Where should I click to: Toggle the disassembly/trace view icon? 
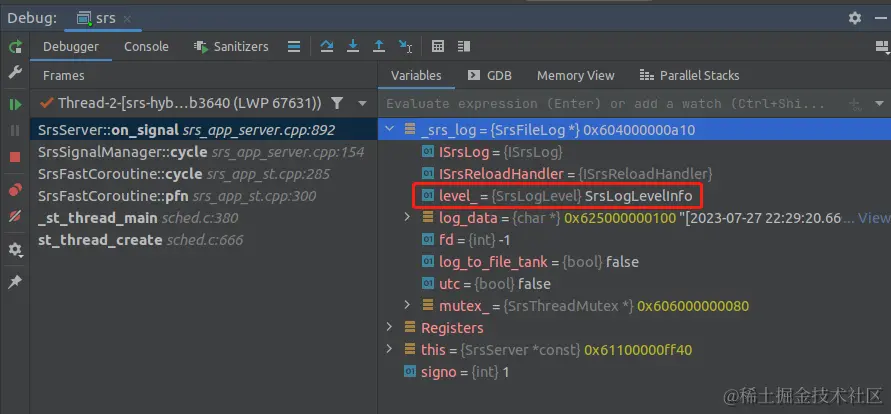[x=464, y=47]
